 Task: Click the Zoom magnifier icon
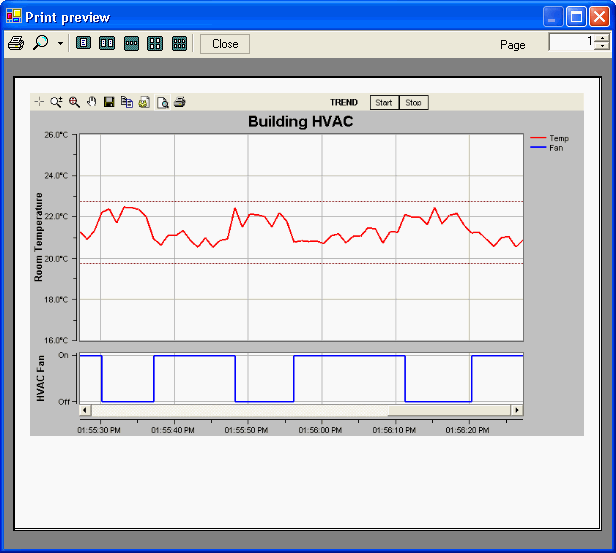point(40,43)
